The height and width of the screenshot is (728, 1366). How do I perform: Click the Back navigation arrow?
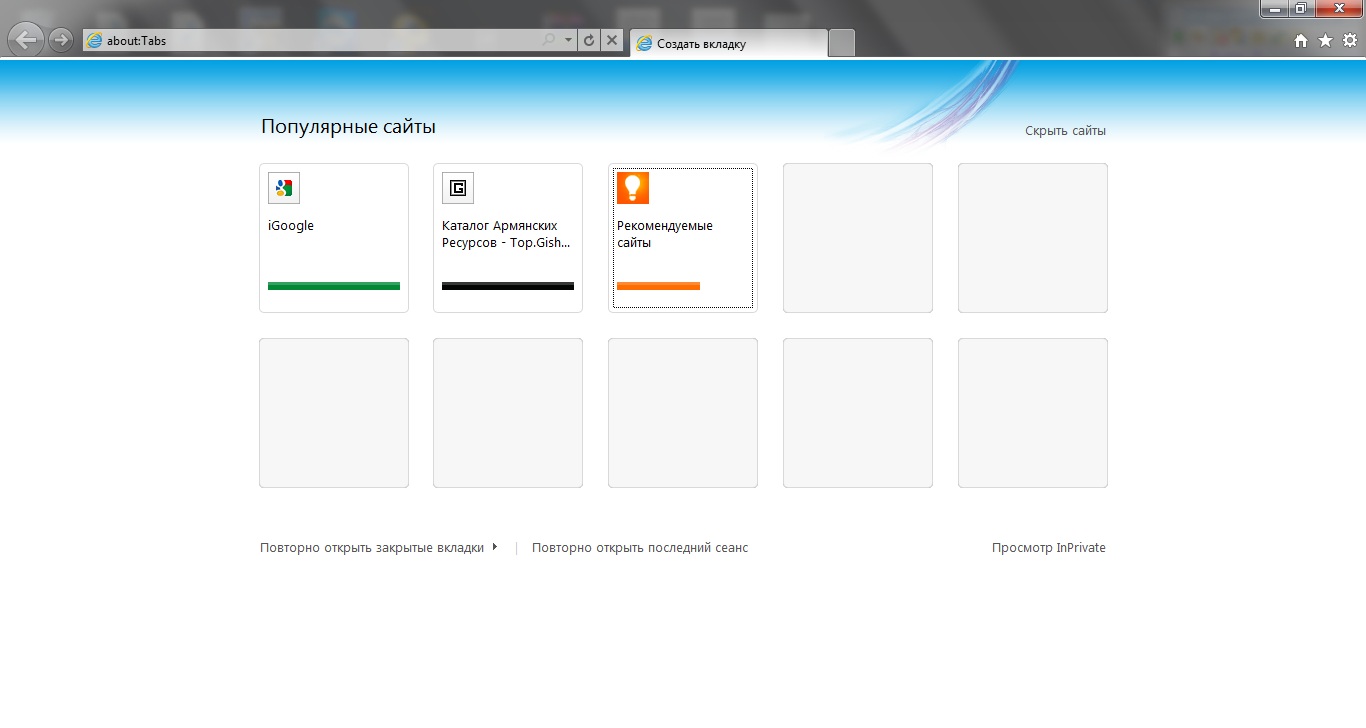click(x=27, y=40)
